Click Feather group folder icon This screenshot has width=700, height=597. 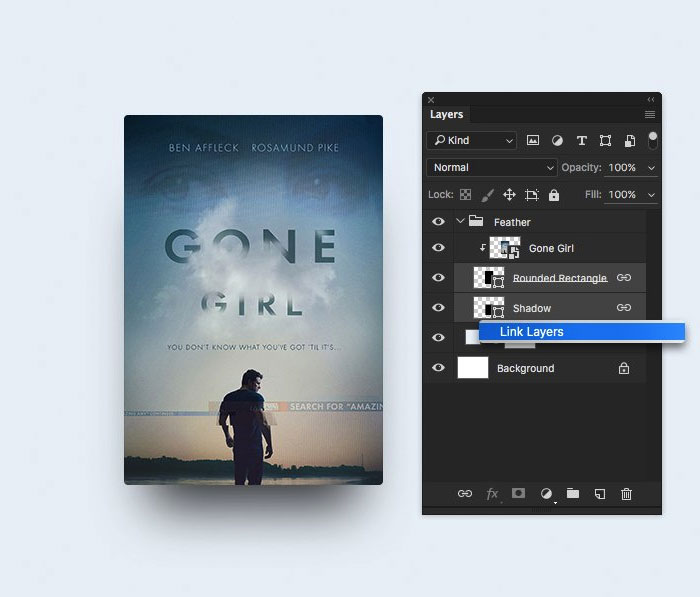point(476,221)
